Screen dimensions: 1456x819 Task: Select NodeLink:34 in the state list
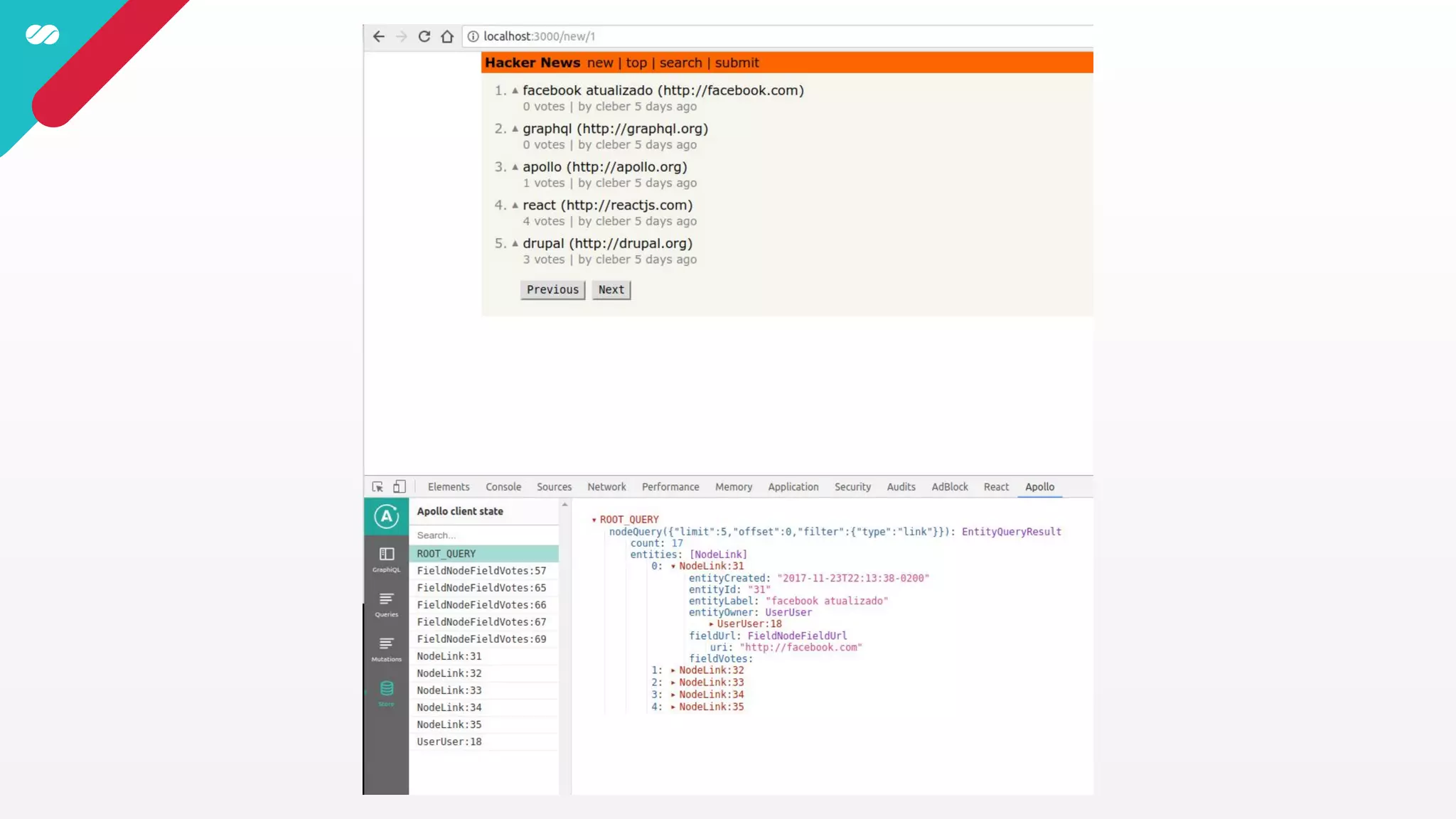pyautogui.click(x=483, y=707)
